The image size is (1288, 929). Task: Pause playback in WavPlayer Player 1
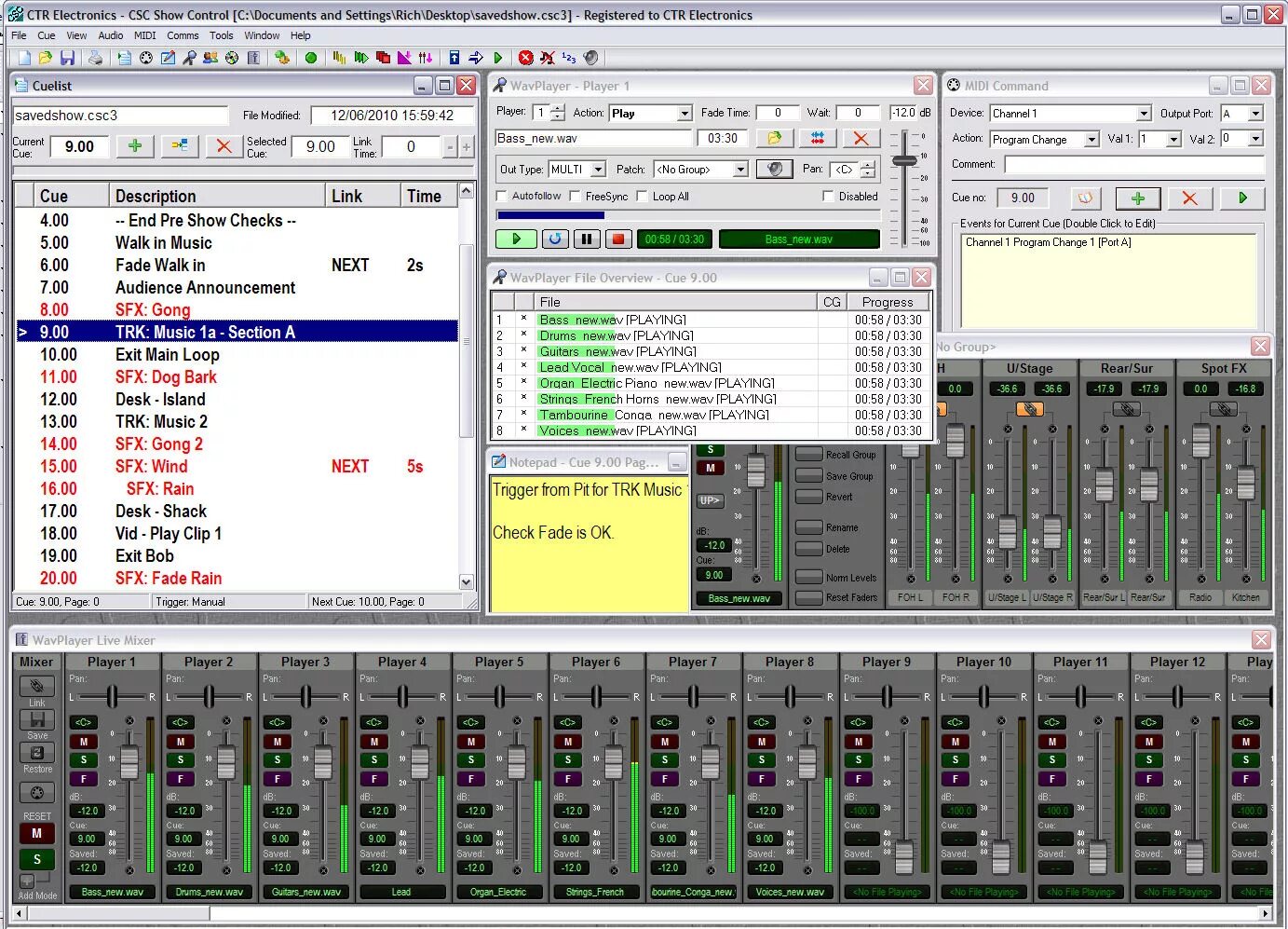coord(587,239)
